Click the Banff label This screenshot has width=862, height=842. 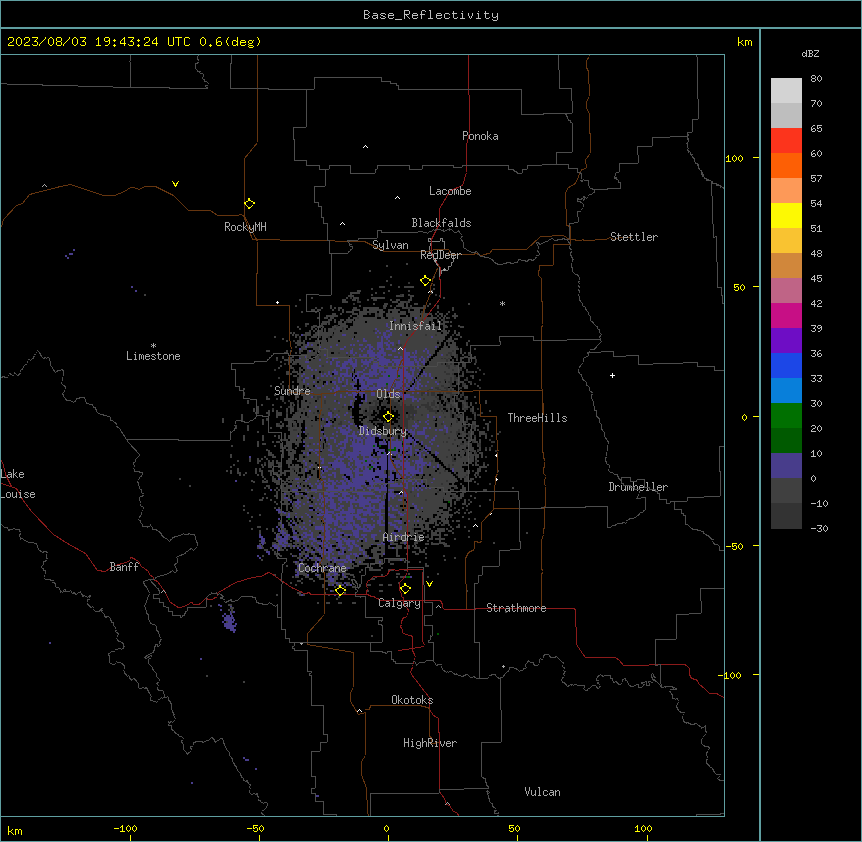click(x=124, y=567)
